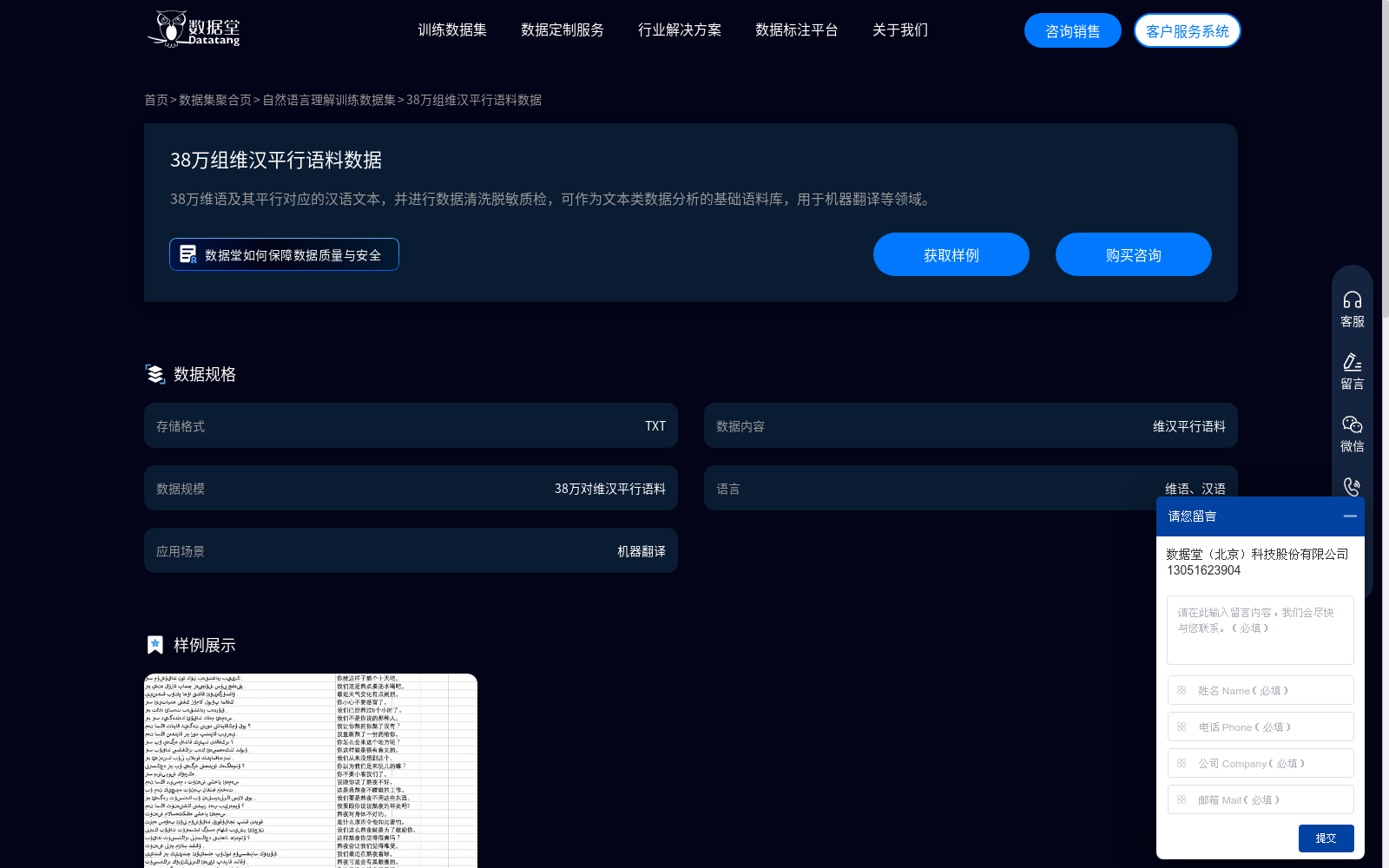
Task: Click the phone icon in right sidebar
Action: click(1352, 486)
